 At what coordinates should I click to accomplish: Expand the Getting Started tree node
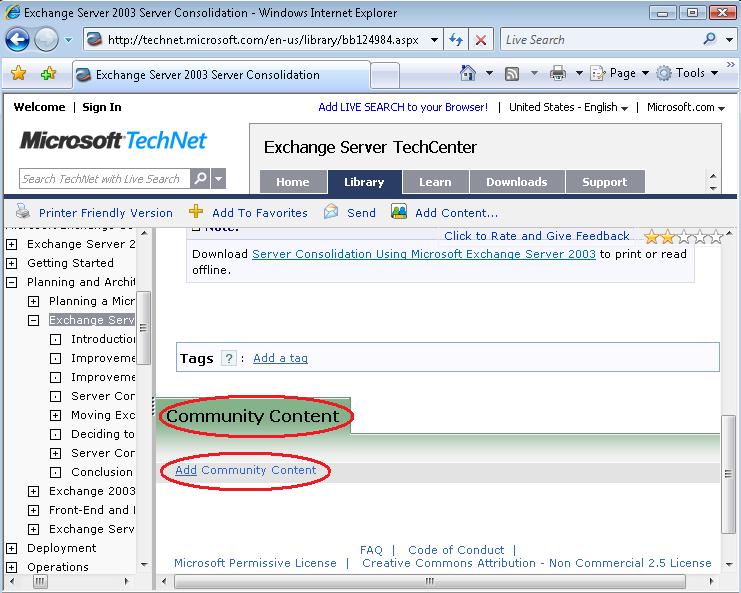click(12, 263)
